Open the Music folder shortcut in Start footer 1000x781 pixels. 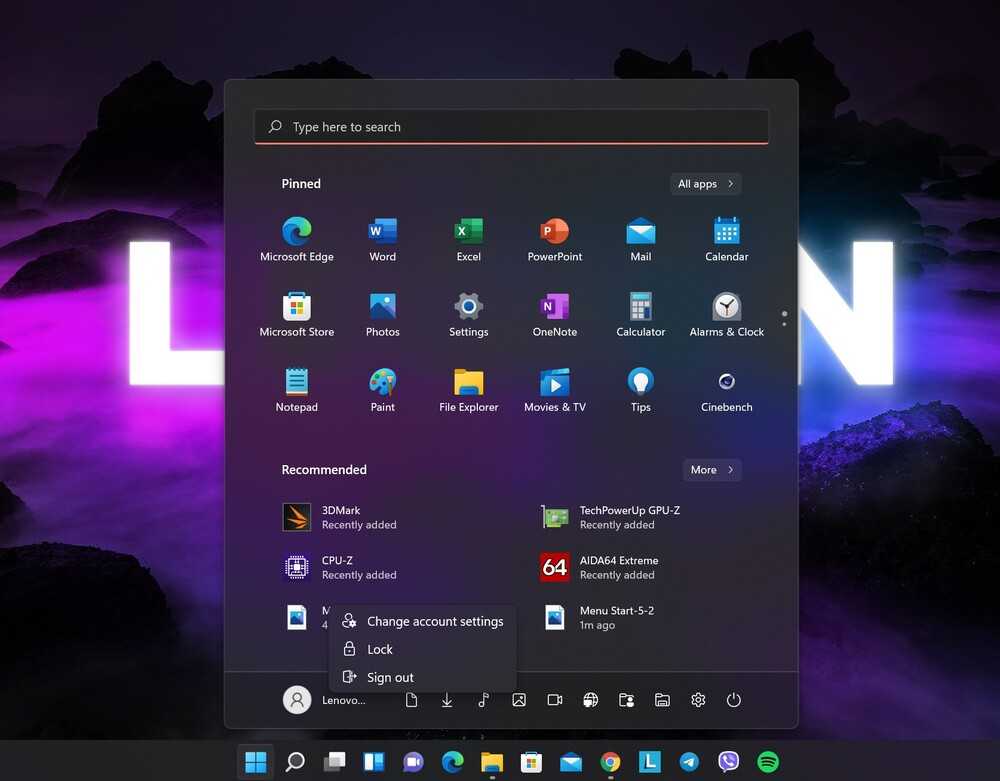(483, 700)
